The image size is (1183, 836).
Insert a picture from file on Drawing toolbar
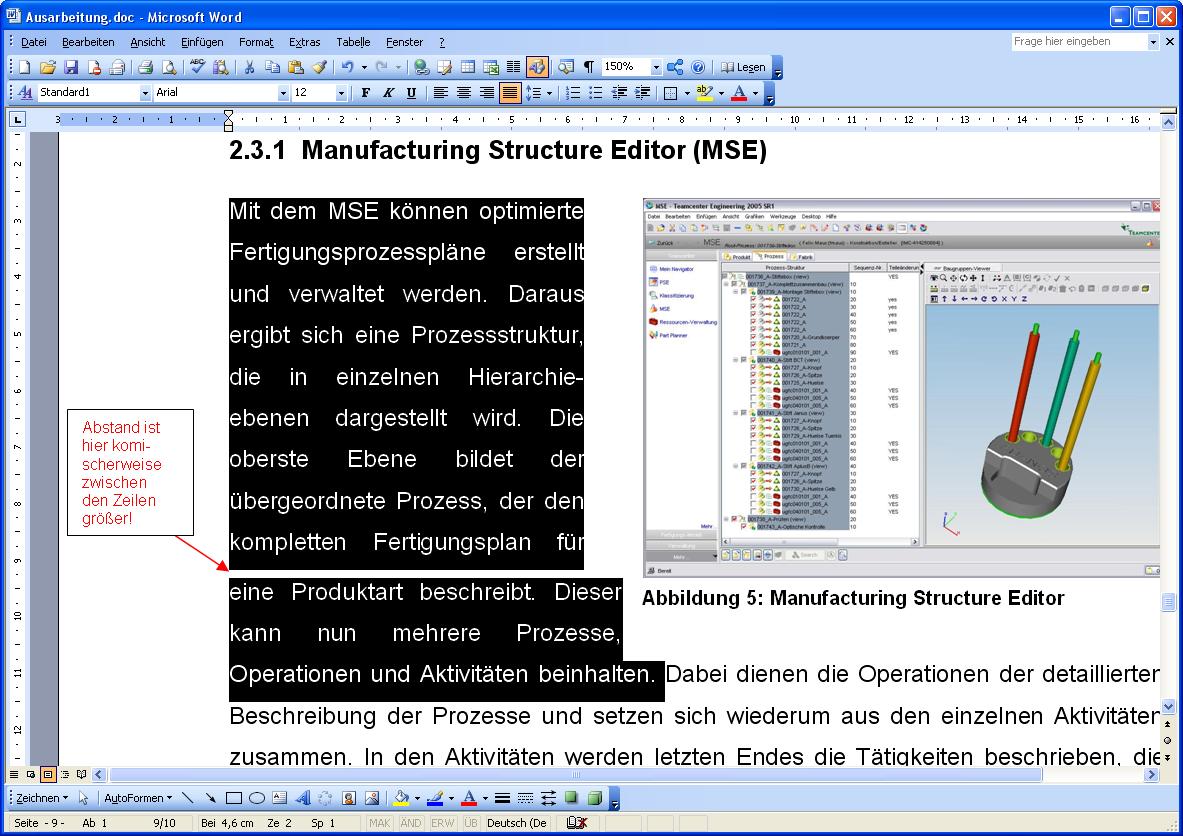click(372, 798)
